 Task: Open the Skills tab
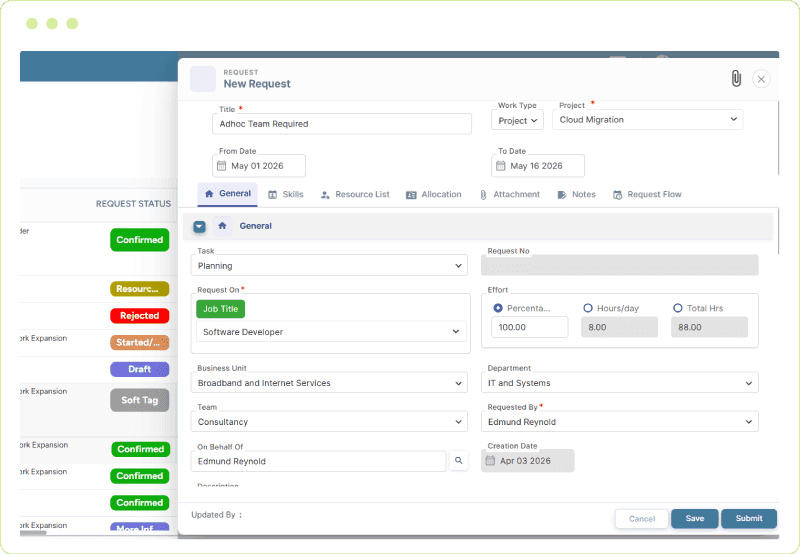[x=286, y=194]
